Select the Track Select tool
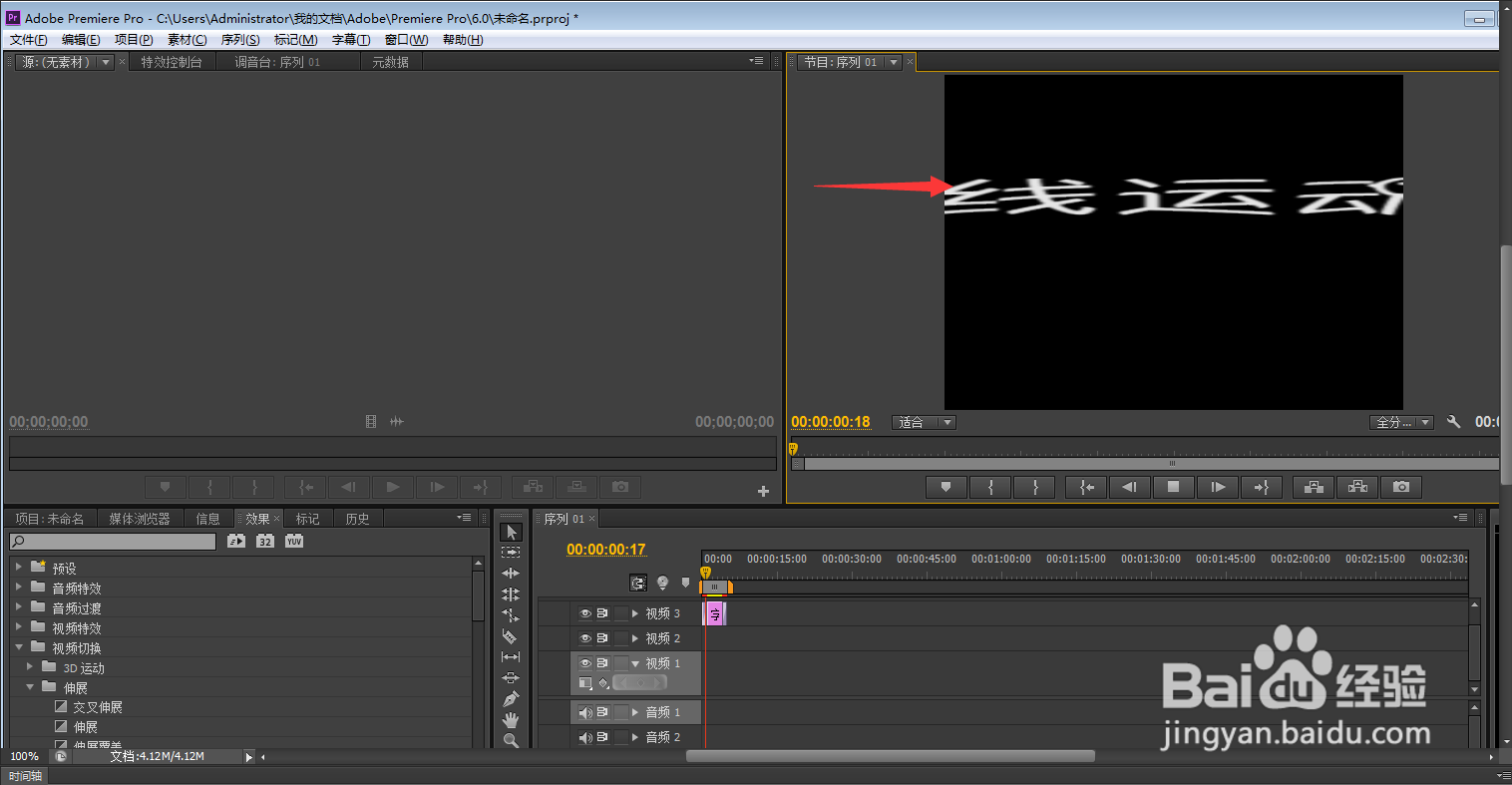1512x785 pixels. [511, 552]
